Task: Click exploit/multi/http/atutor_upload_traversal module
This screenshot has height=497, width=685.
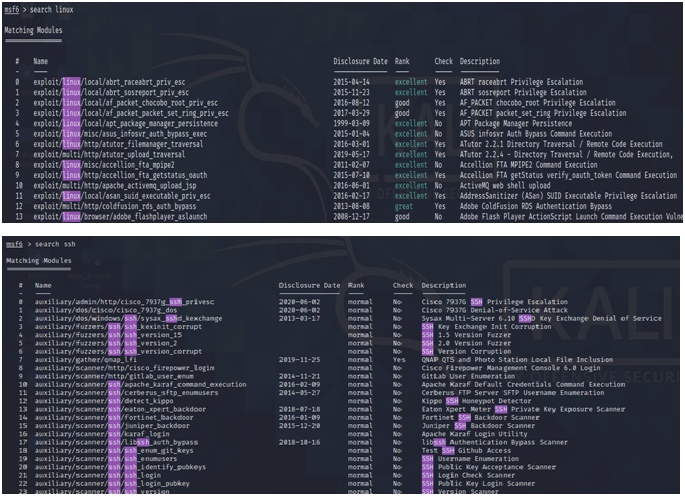Action: click(109, 155)
